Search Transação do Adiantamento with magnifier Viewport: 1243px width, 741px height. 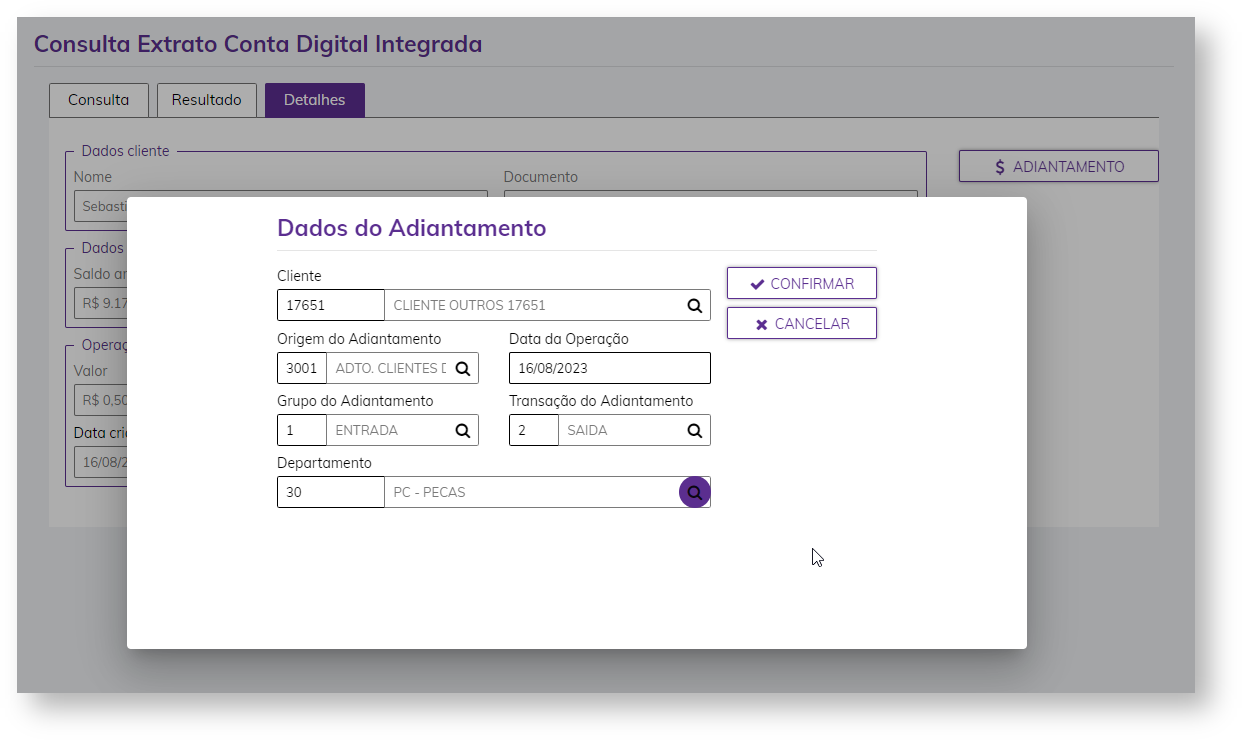tap(694, 430)
